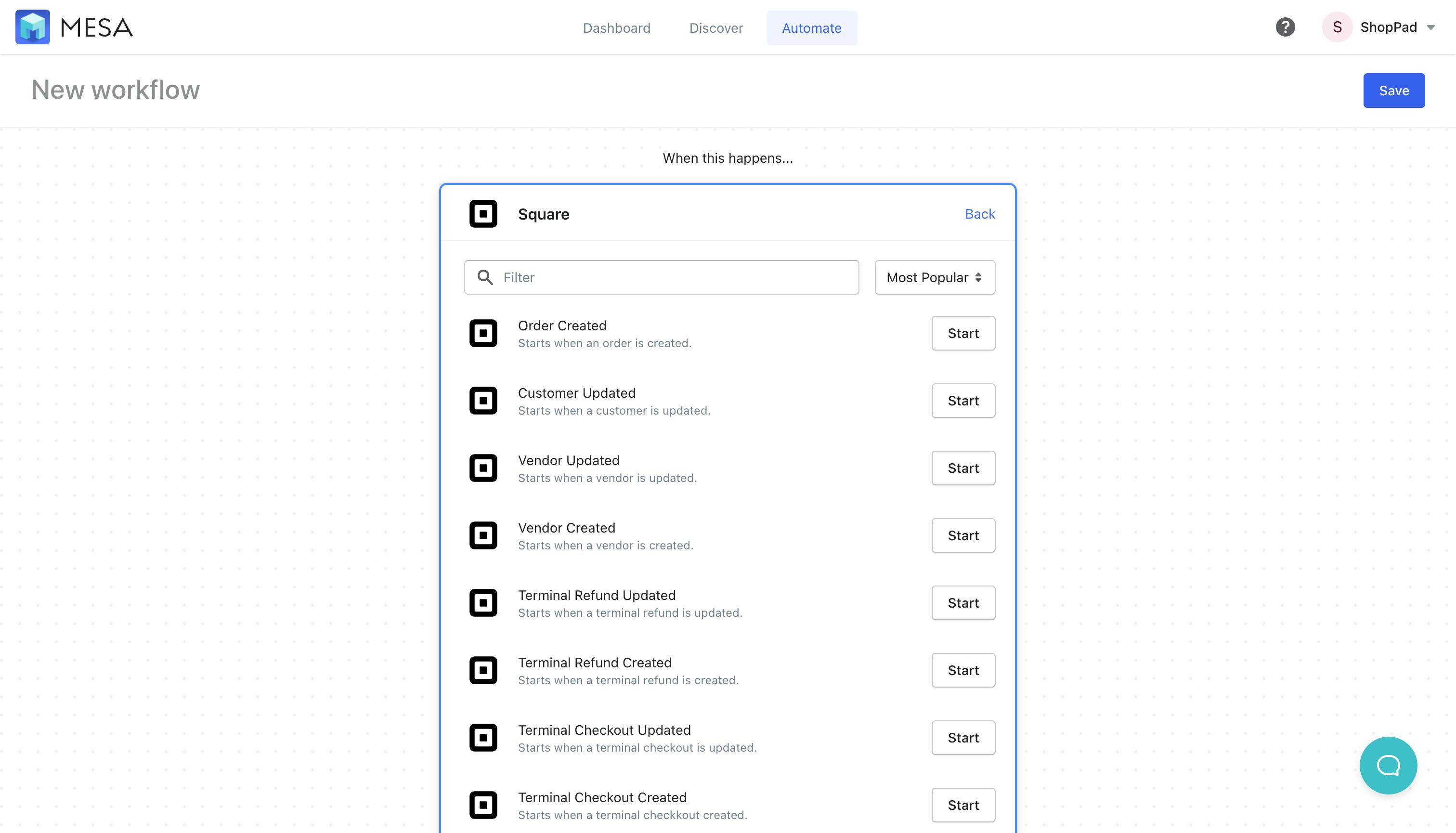Expand the ShopPad account menu arrow
This screenshot has height=833, width=1456.
point(1431,27)
